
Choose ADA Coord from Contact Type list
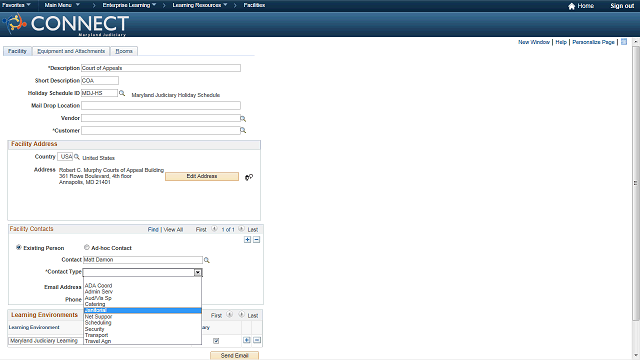pos(142,286)
